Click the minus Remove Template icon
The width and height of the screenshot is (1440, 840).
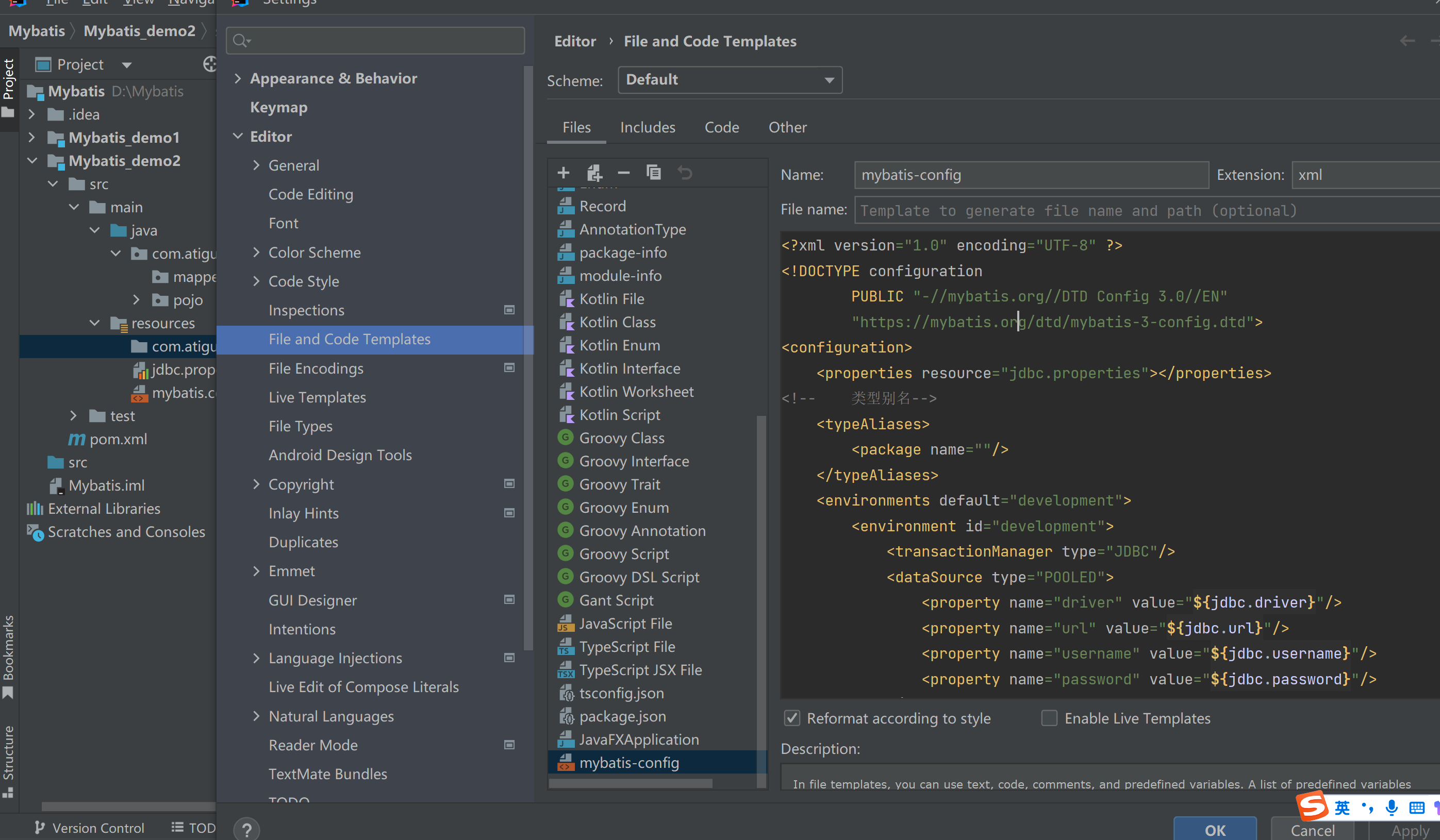pyautogui.click(x=623, y=173)
